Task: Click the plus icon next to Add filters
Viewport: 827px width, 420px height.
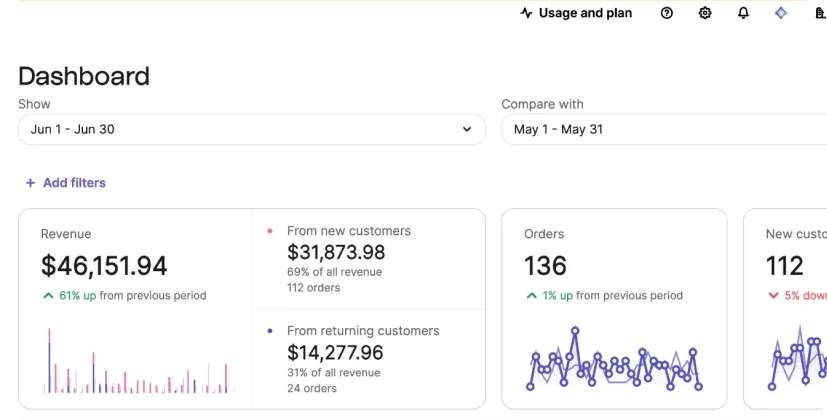Action: 30,183
